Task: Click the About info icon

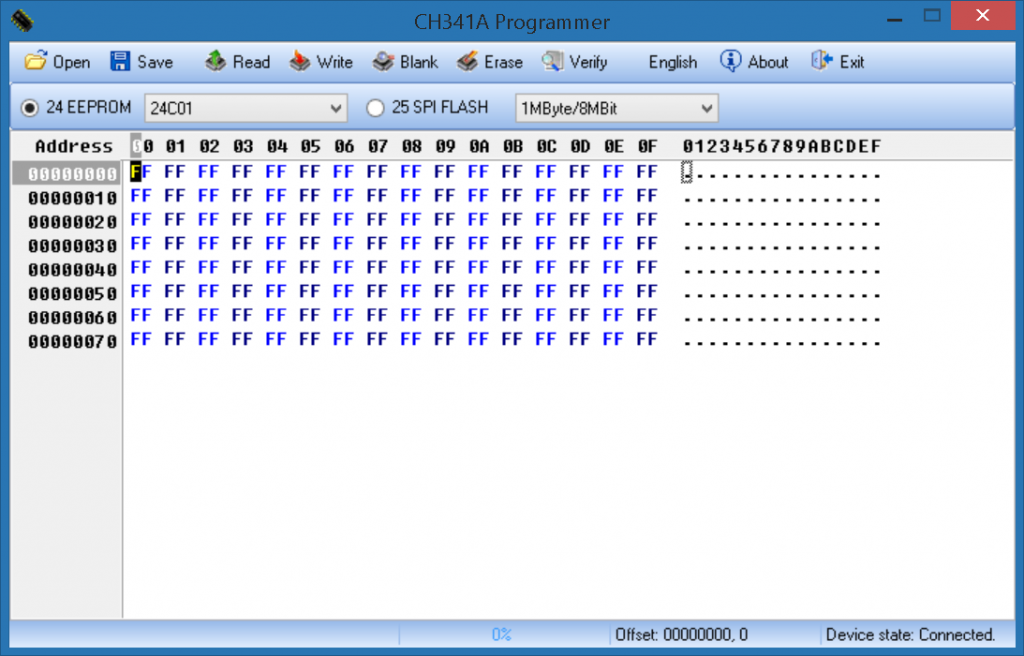Action: tap(730, 61)
